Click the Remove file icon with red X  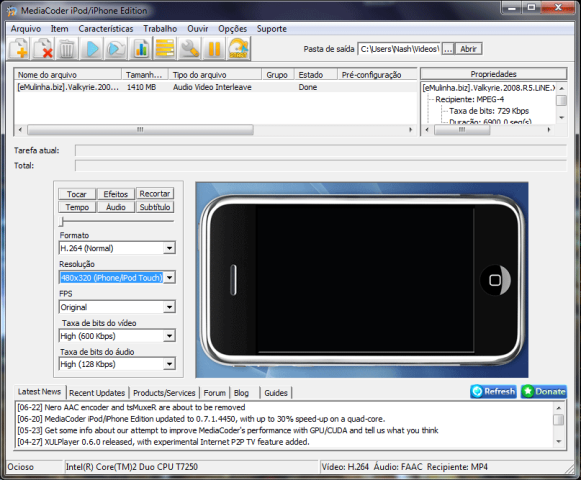[x=43, y=49]
